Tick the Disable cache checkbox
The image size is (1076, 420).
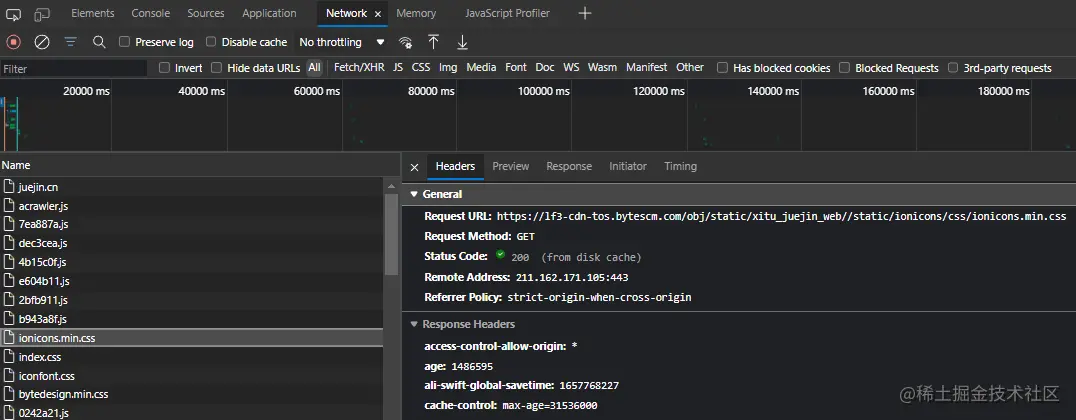(211, 42)
